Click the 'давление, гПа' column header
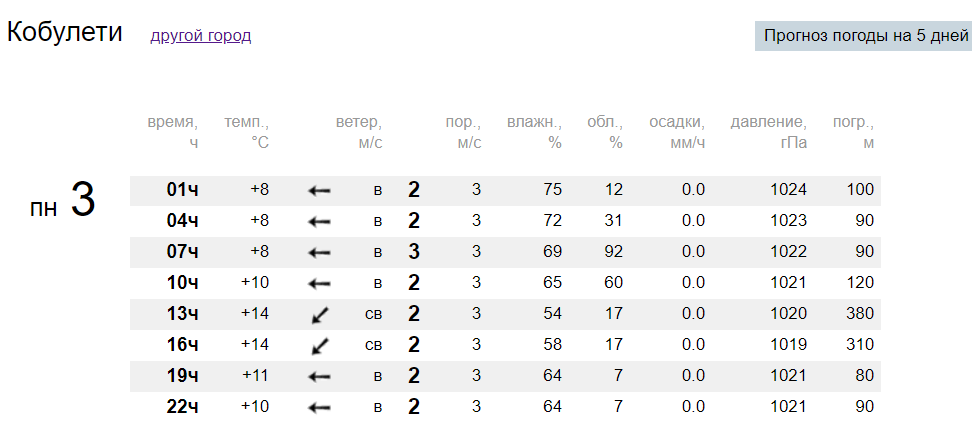This screenshot has width=972, height=438. 769,133
